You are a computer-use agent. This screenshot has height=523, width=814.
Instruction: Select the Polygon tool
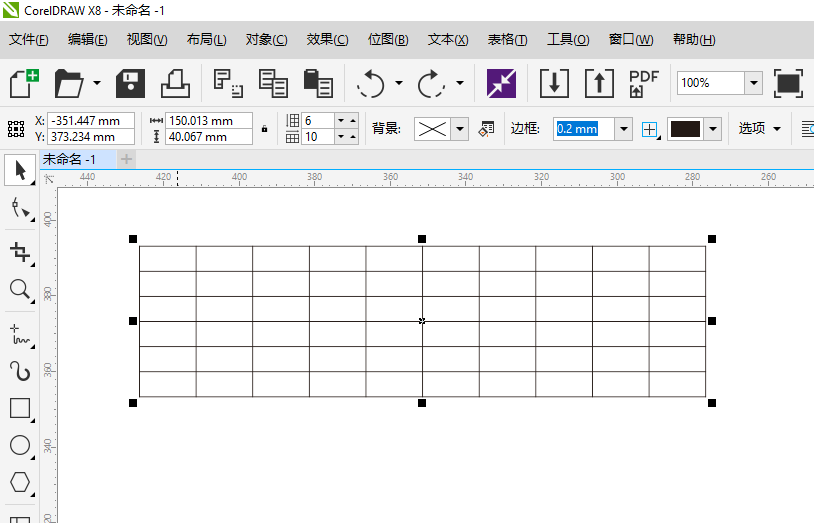tap(20, 482)
